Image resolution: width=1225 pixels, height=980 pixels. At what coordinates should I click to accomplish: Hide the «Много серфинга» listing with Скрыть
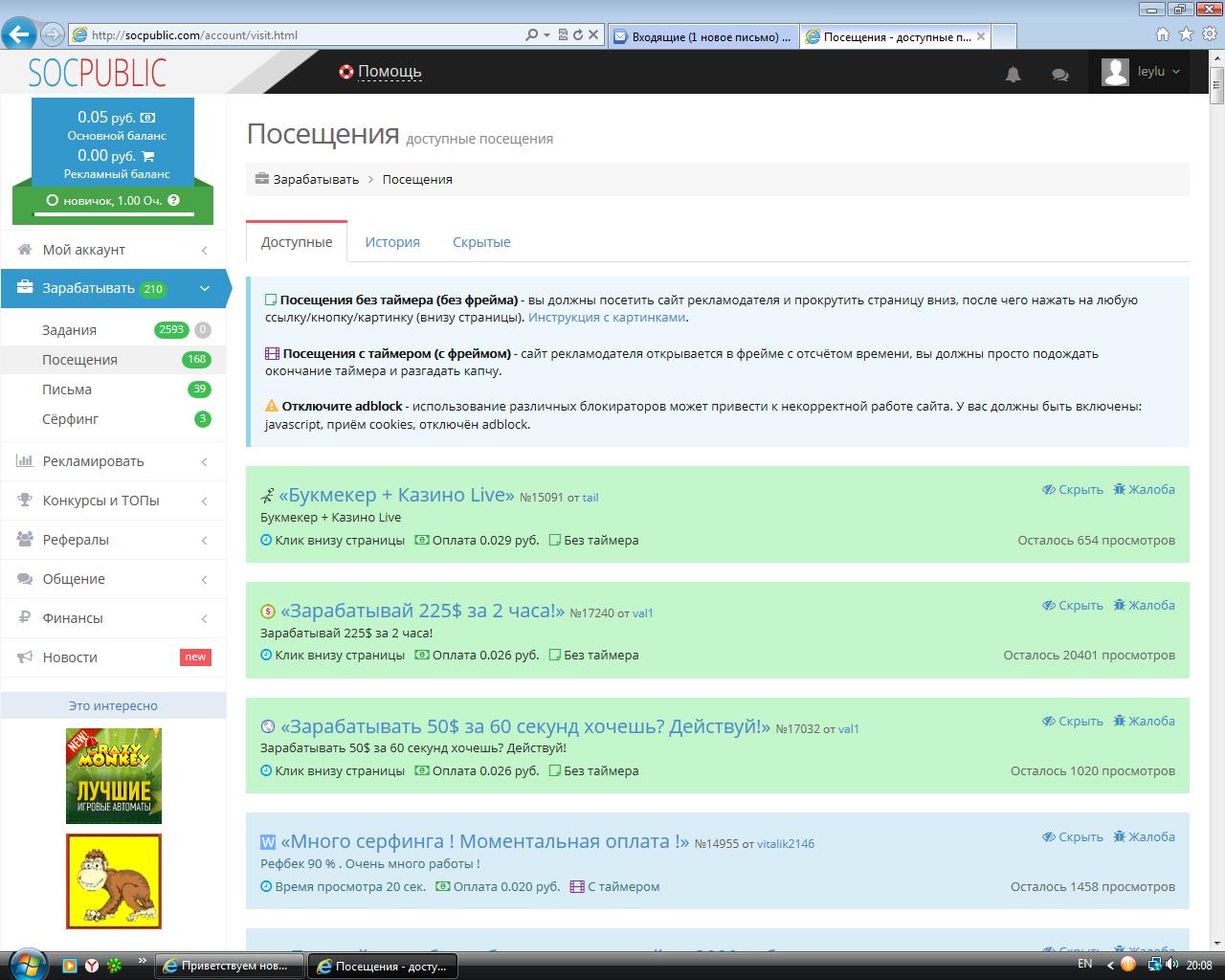coord(1073,836)
